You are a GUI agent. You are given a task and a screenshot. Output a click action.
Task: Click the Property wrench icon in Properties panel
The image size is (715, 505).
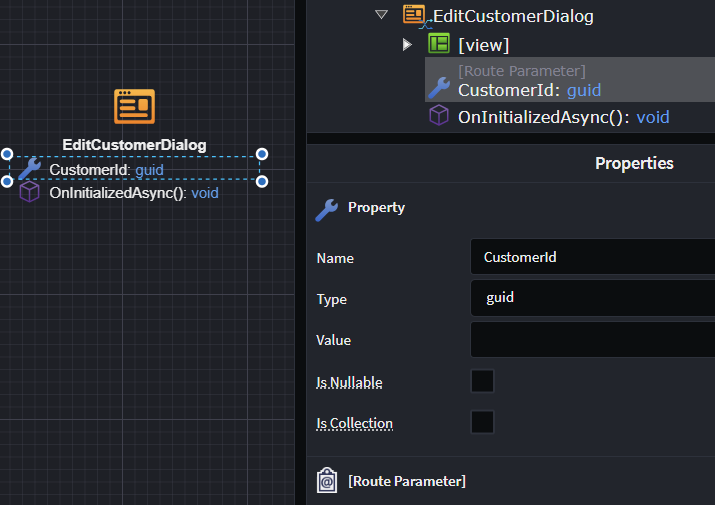point(326,208)
